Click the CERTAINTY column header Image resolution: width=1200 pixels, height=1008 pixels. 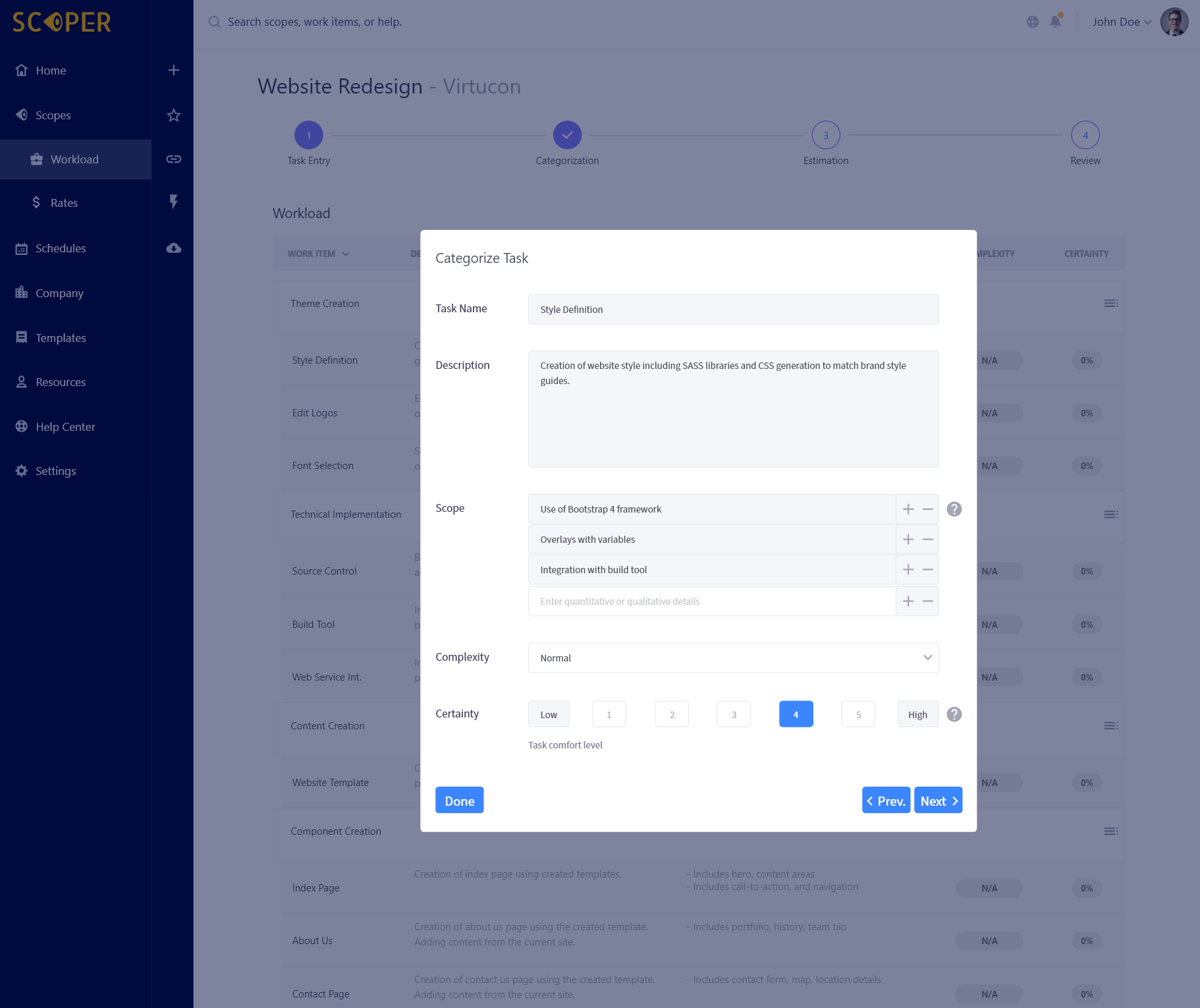click(1086, 254)
